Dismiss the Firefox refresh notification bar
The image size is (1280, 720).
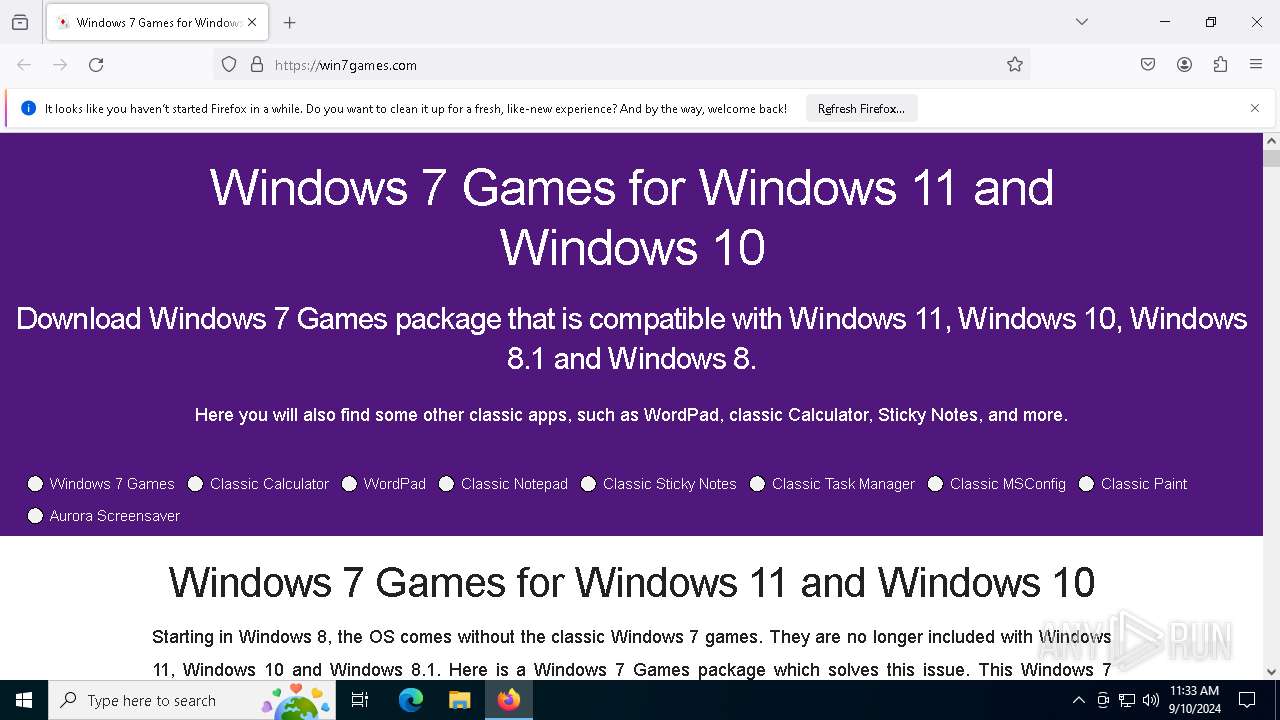(1255, 108)
